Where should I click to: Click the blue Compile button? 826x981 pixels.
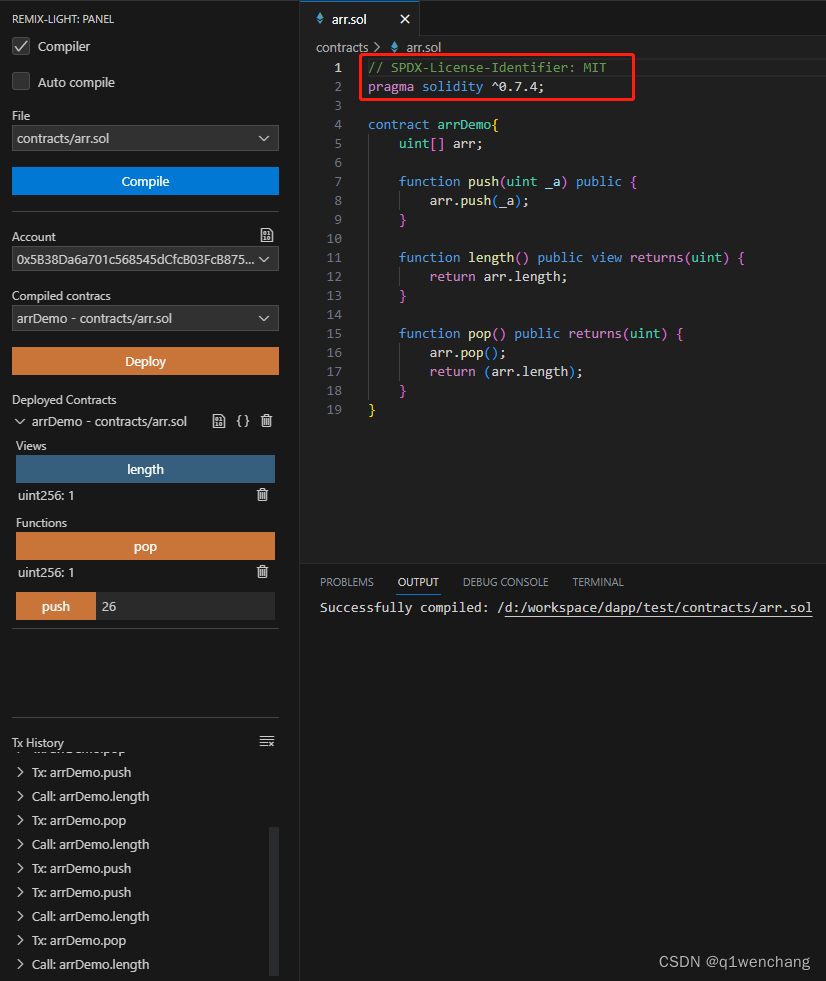145,181
